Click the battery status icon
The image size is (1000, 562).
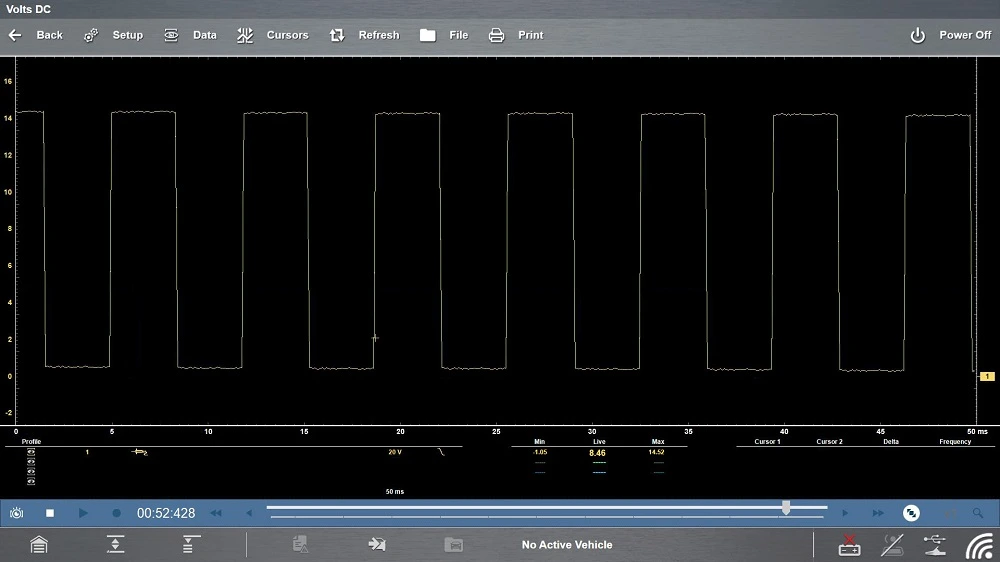pos(849,545)
